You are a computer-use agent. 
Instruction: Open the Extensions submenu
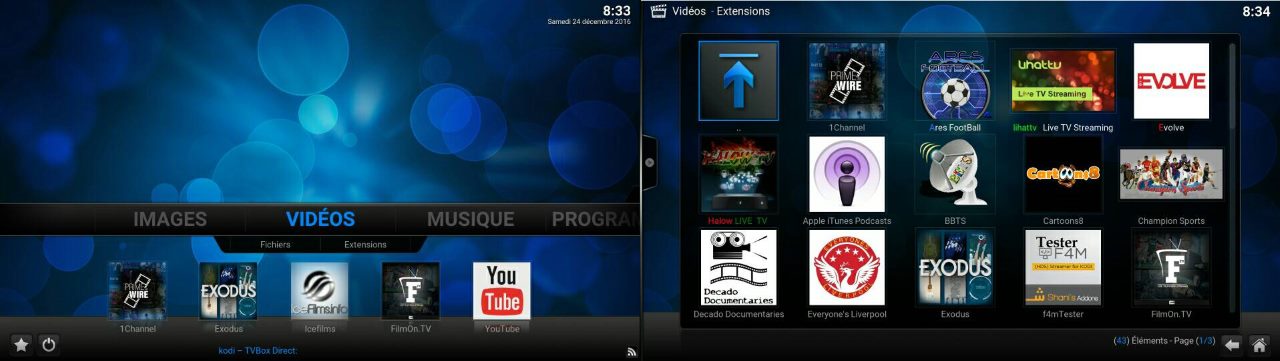coord(365,244)
